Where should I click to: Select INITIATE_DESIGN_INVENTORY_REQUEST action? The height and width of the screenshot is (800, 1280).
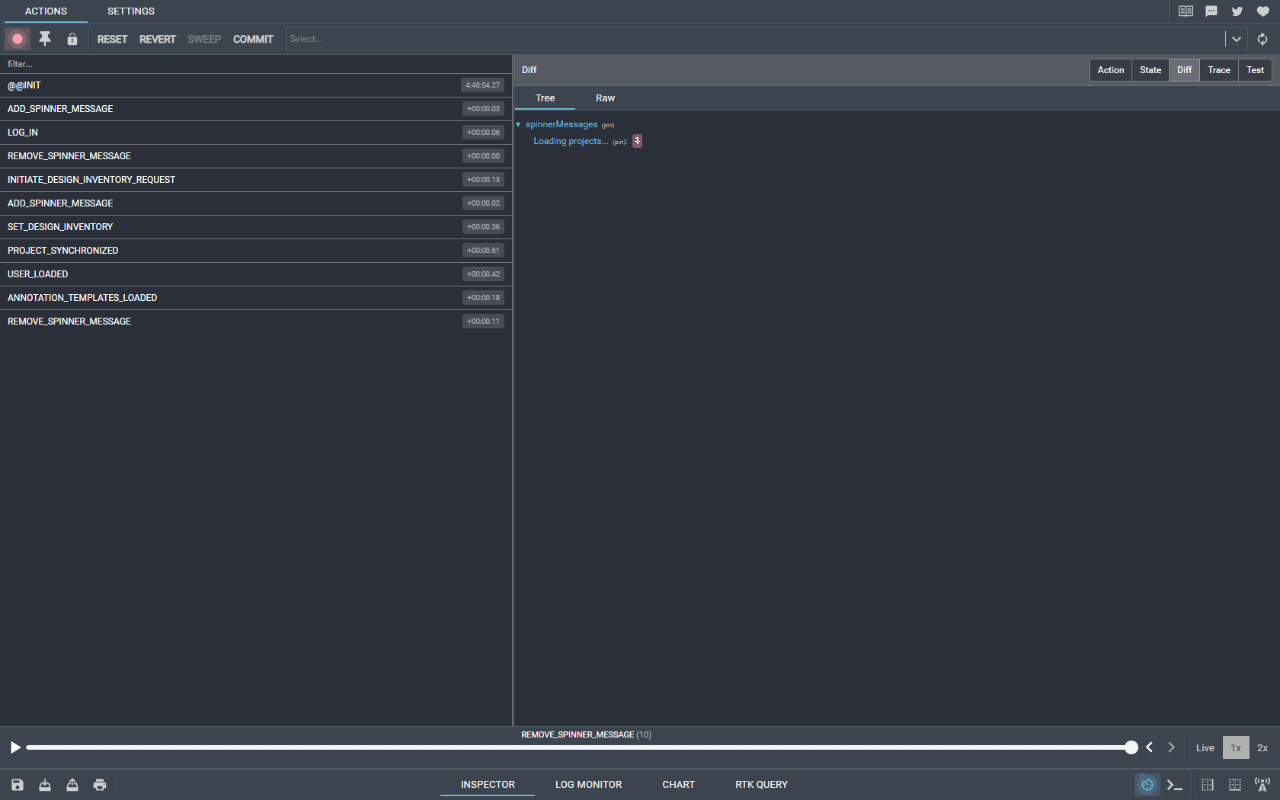click(x=256, y=180)
